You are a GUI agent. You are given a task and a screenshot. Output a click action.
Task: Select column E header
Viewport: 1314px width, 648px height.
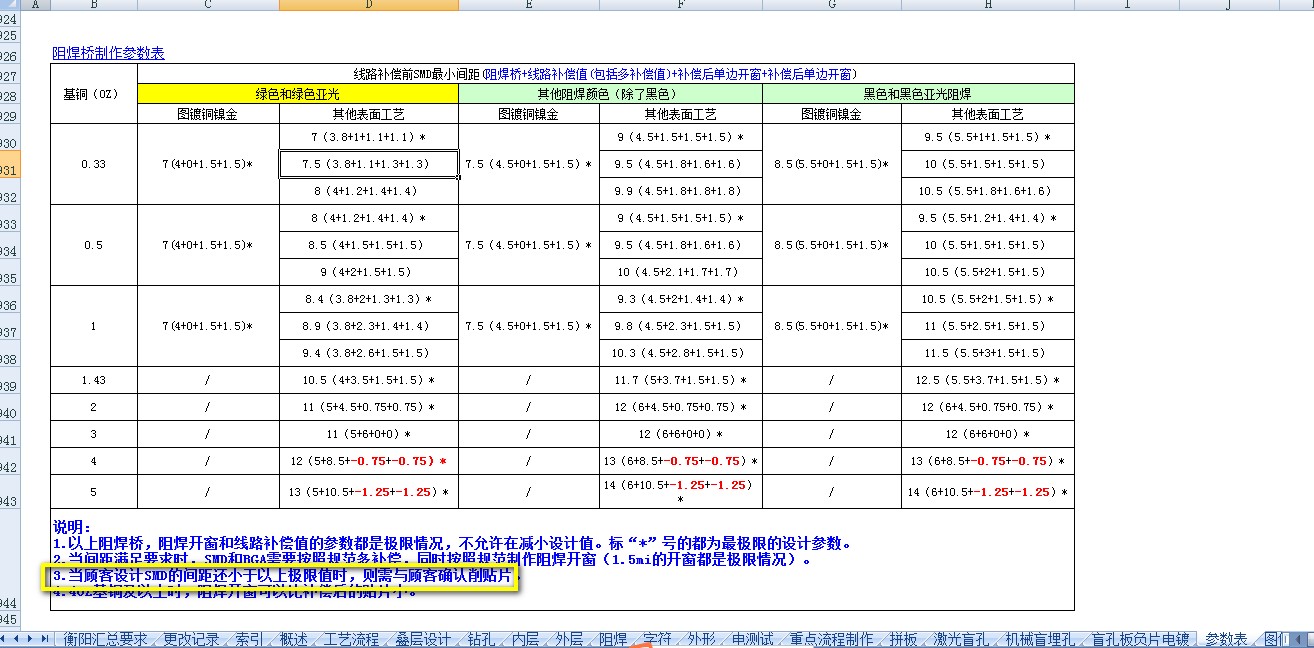point(528,5)
